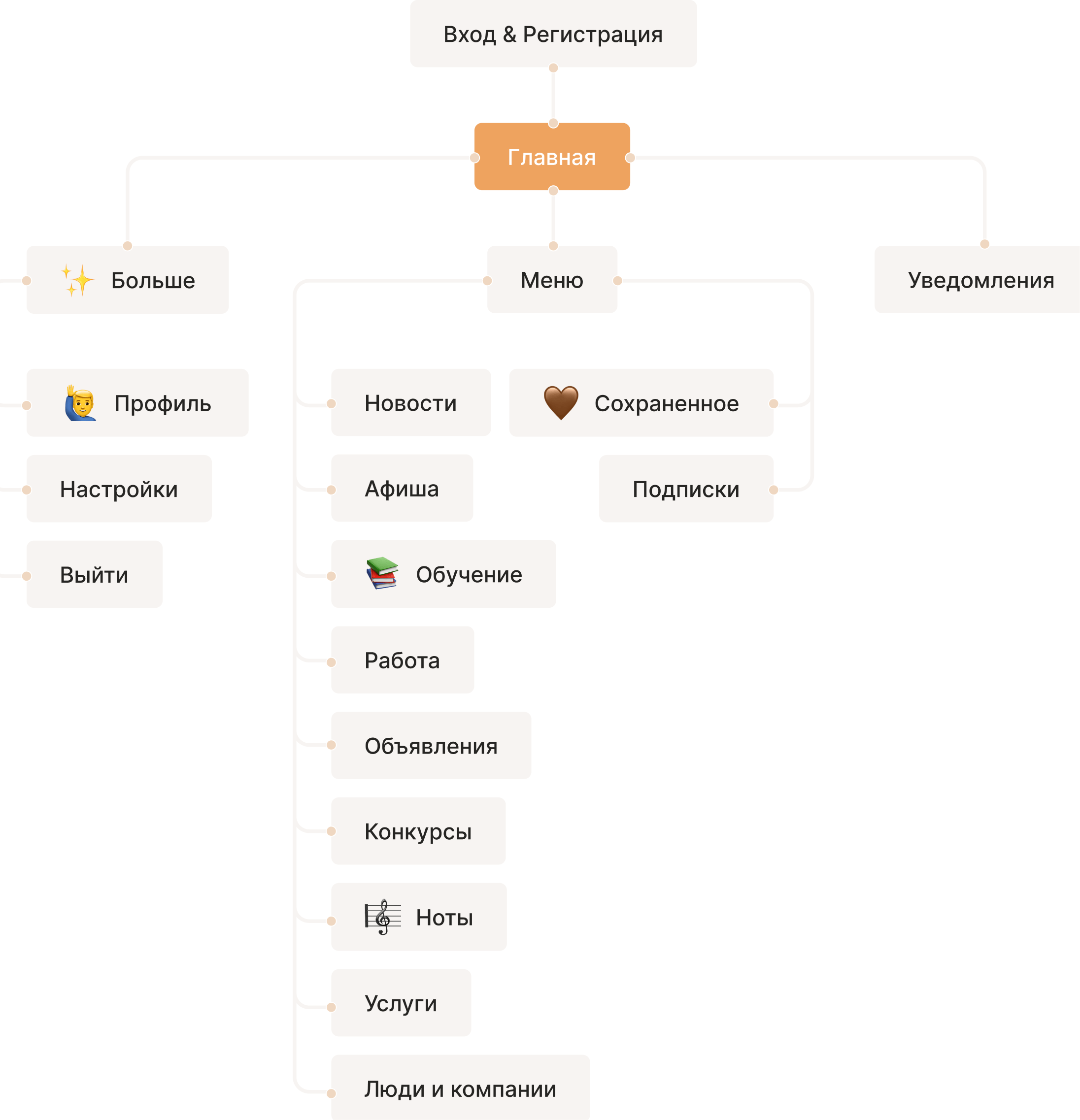The width and height of the screenshot is (1080, 1120).
Task: Open the Люди и компании node
Action: pos(460,1088)
